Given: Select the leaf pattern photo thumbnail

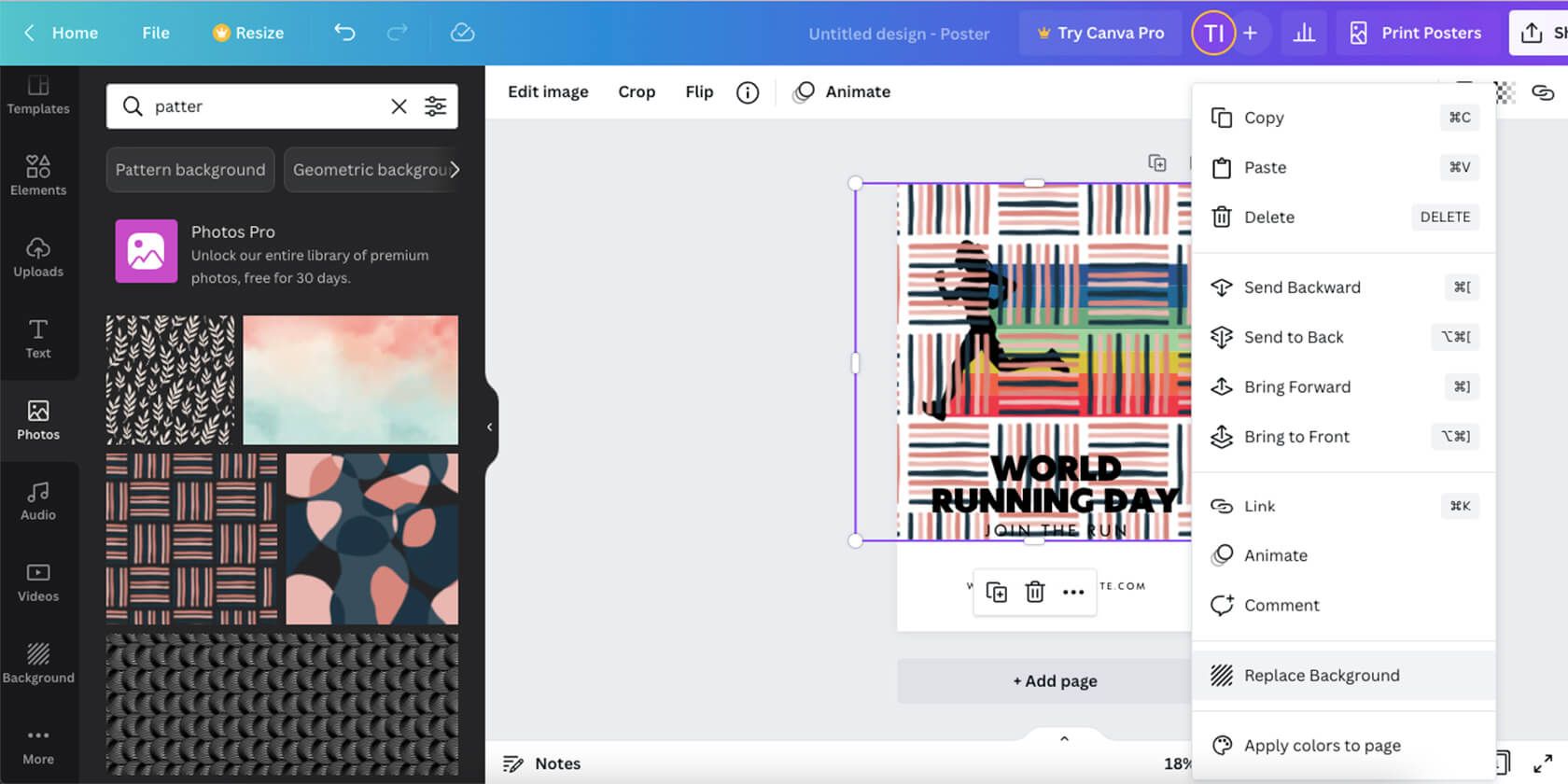Looking at the screenshot, I should coord(170,380).
